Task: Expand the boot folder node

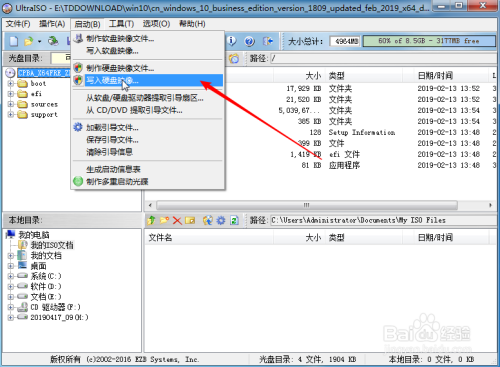Action: pyautogui.click(x=11, y=83)
